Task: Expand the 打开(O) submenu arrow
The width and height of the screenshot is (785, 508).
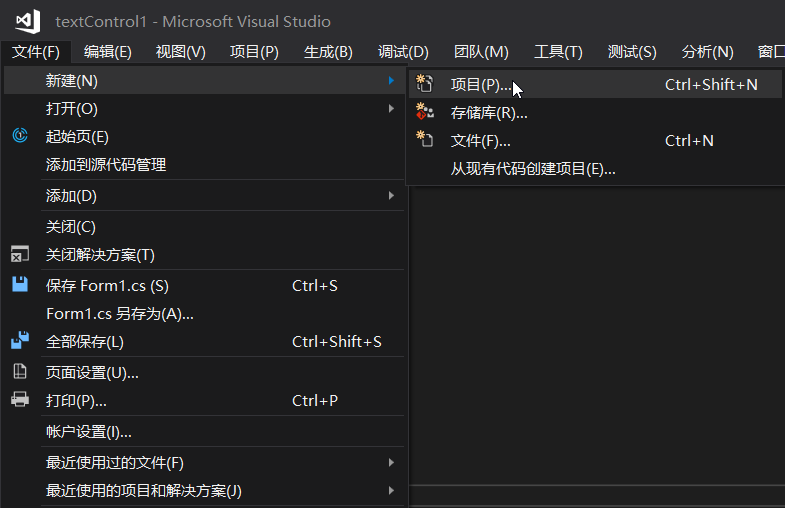Action: [391, 108]
